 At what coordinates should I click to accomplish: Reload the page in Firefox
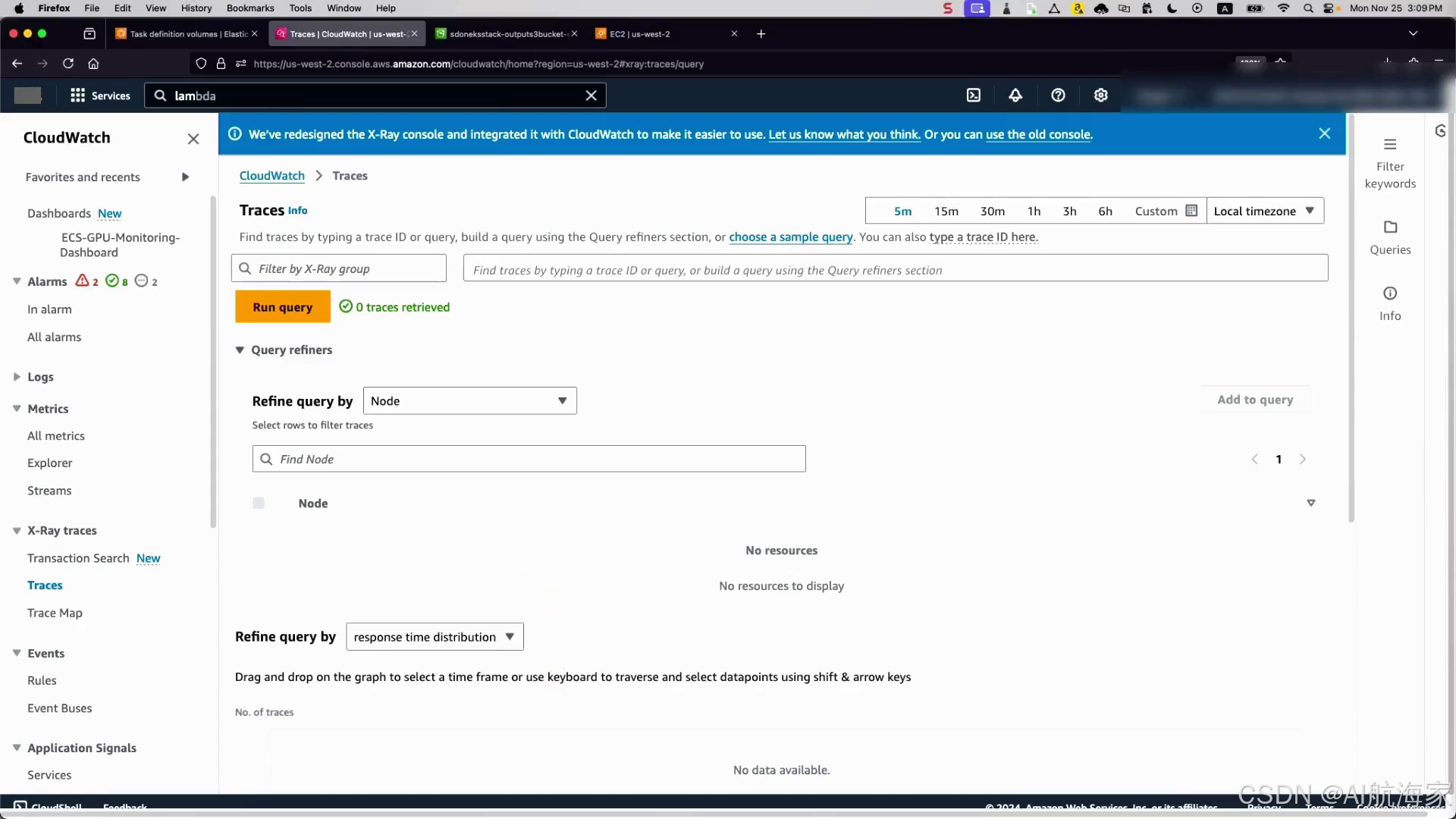click(68, 64)
